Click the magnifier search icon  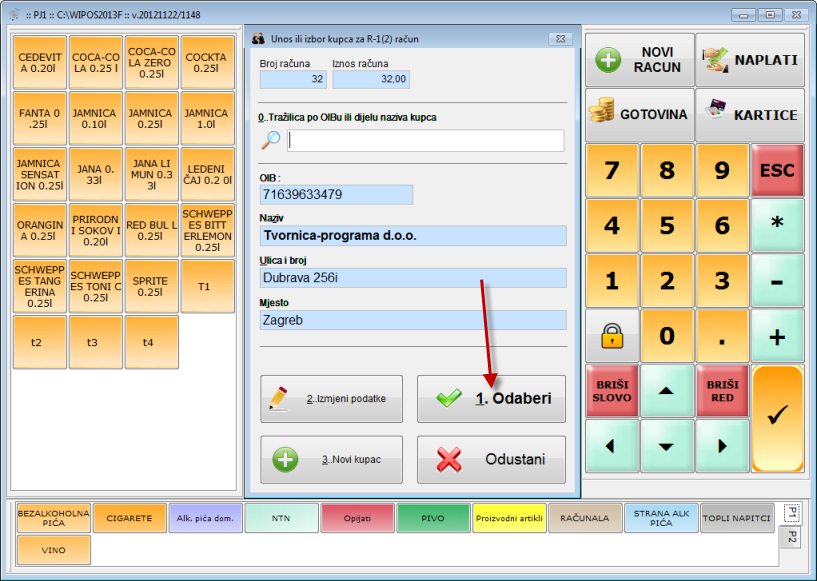click(270, 140)
